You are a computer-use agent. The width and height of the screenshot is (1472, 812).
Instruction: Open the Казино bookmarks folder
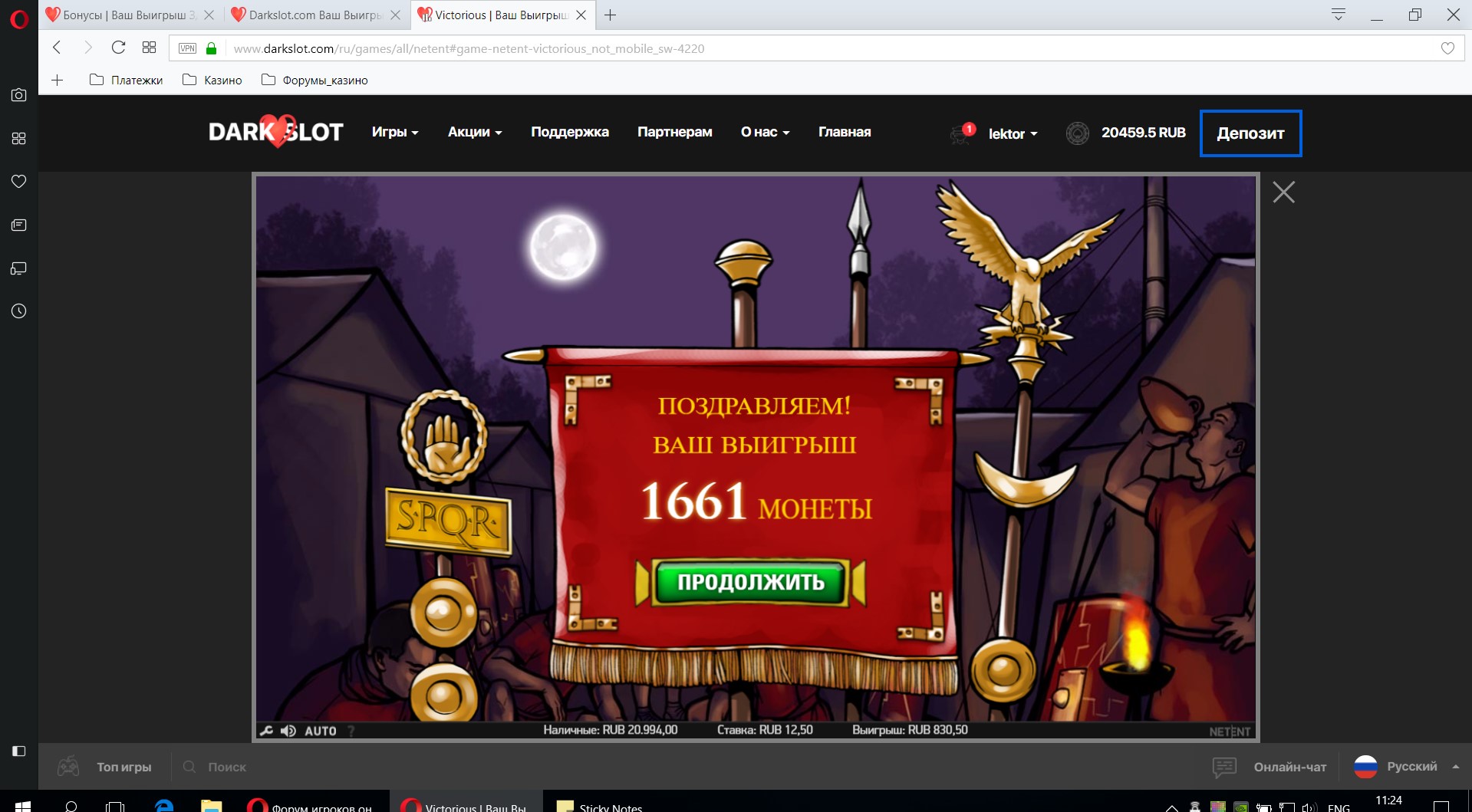[212, 80]
